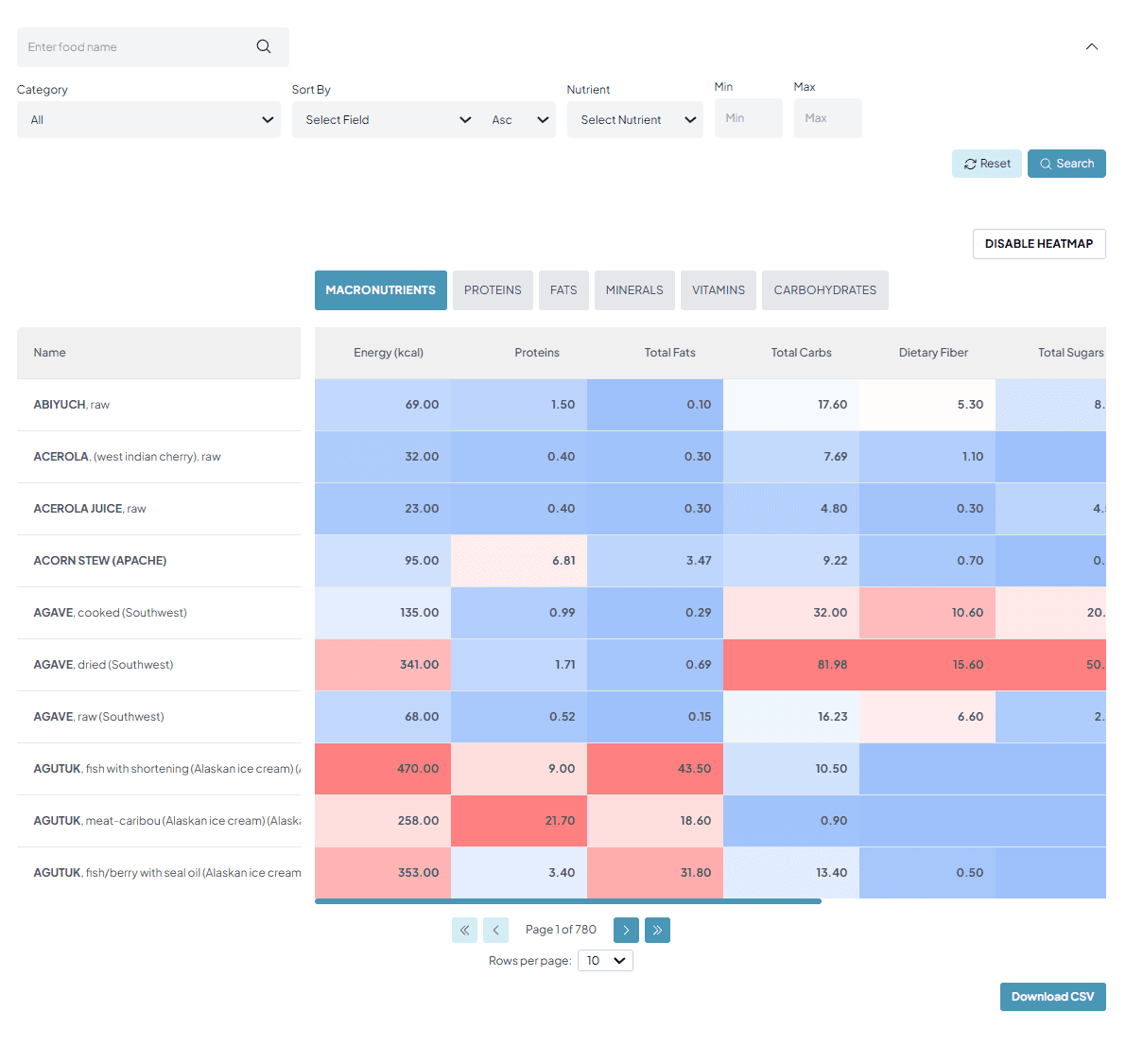Click the 43.50 total fats cell

655,770
